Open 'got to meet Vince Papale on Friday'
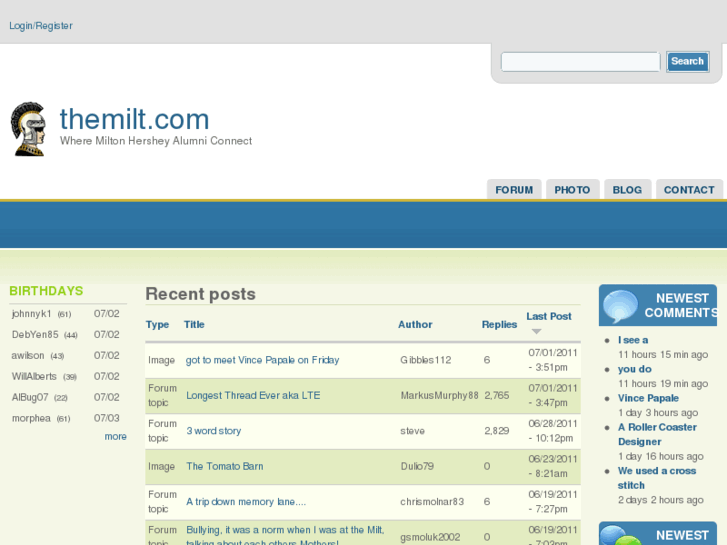Image resolution: width=727 pixels, height=545 pixels. point(262,360)
